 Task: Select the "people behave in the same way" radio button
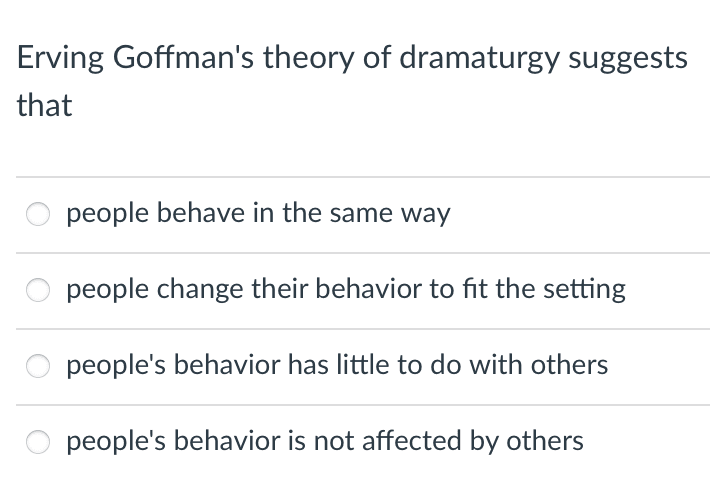39,215
